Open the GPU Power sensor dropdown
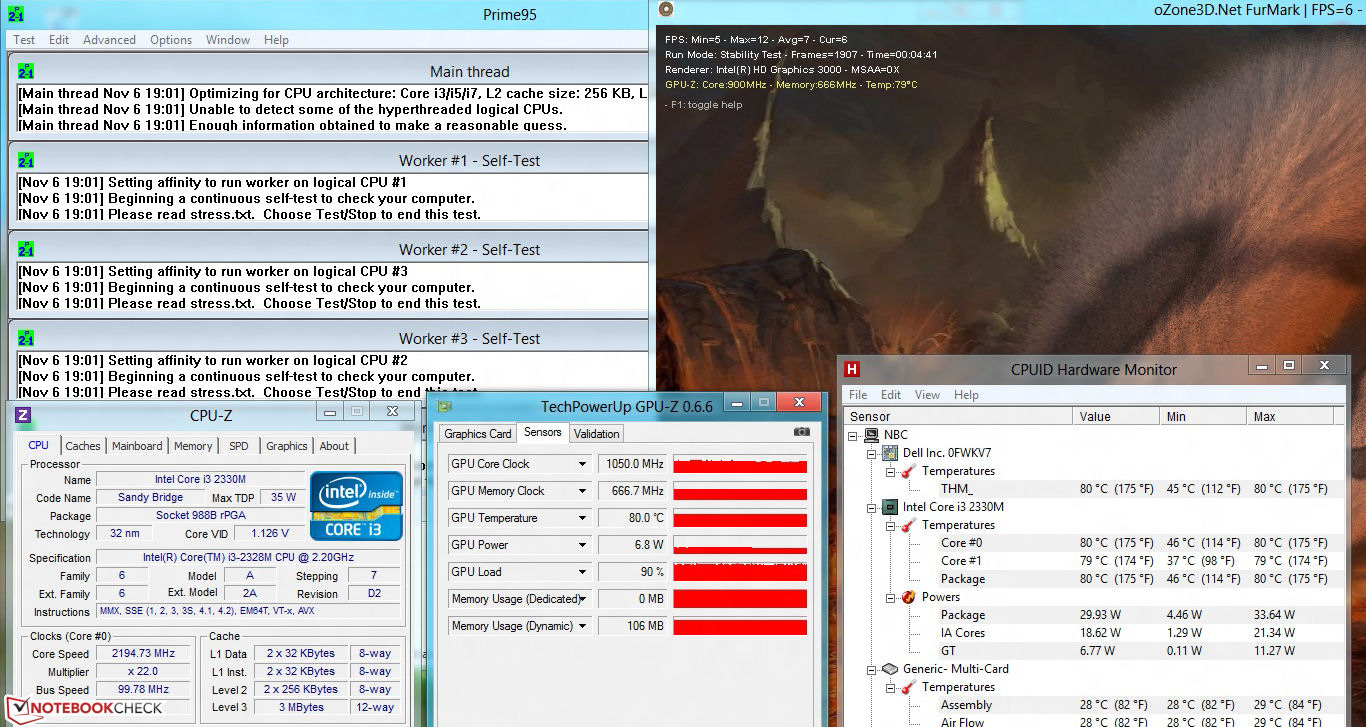1366x727 pixels. coord(582,545)
